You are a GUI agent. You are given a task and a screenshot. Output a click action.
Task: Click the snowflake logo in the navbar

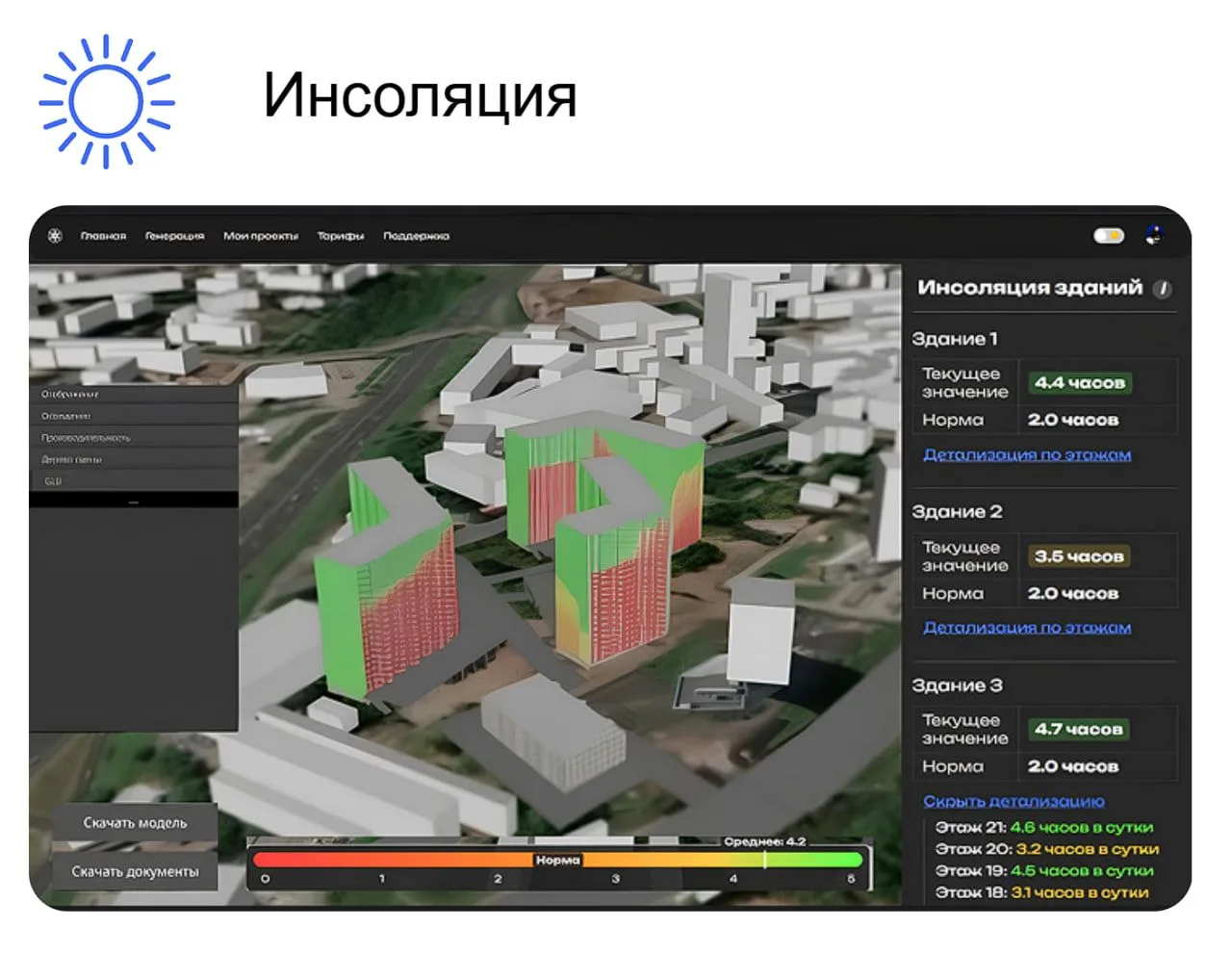click(55, 236)
